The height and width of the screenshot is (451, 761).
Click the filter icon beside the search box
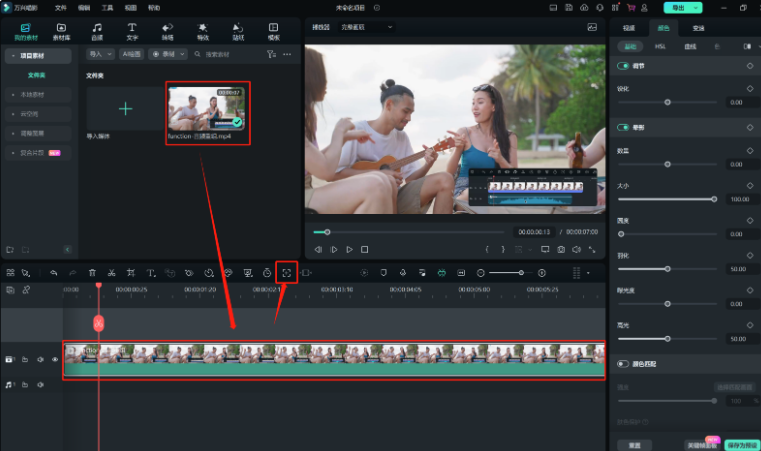(272, 53)
